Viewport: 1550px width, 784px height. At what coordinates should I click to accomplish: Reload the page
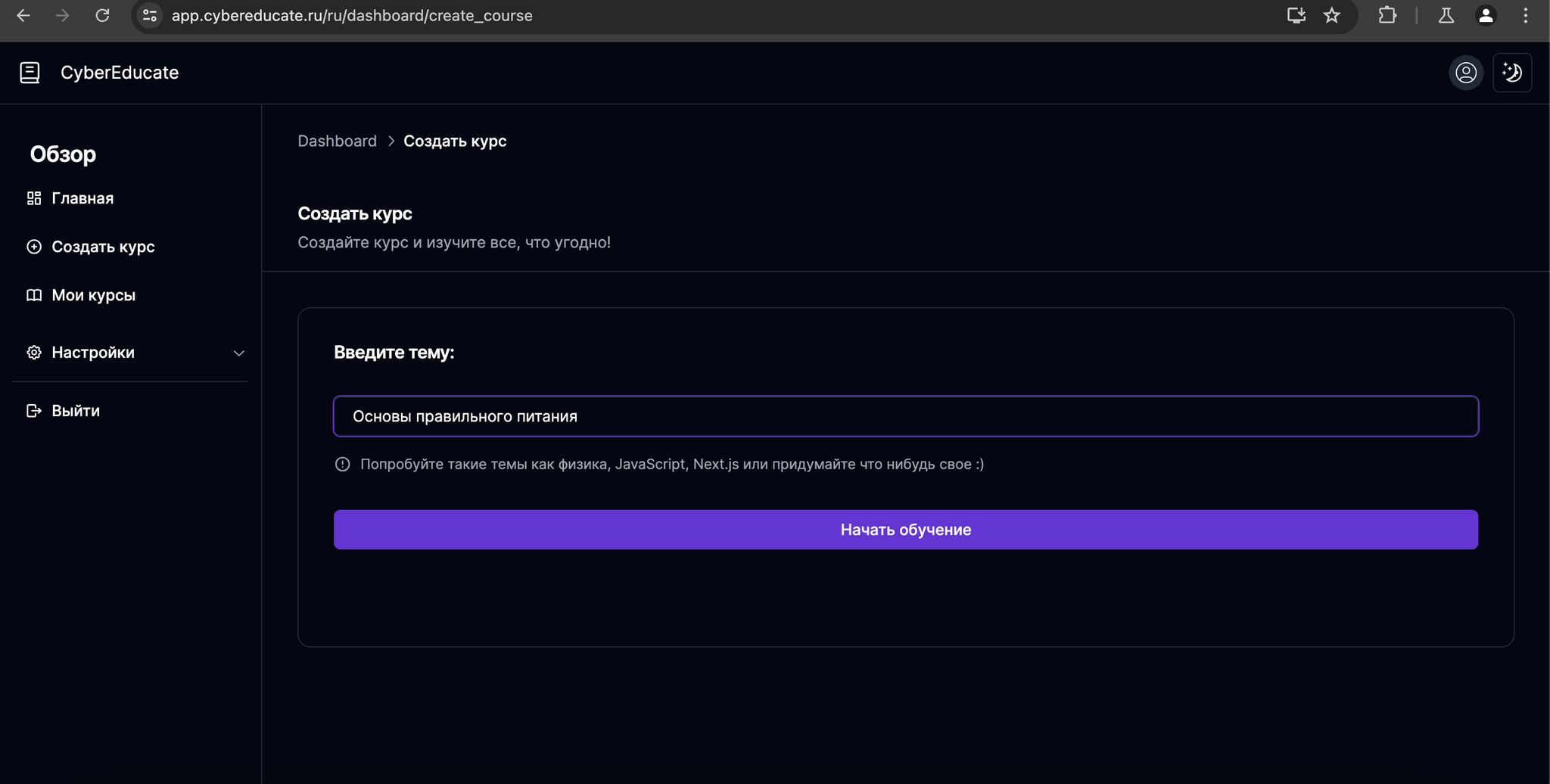coord(102,15)
